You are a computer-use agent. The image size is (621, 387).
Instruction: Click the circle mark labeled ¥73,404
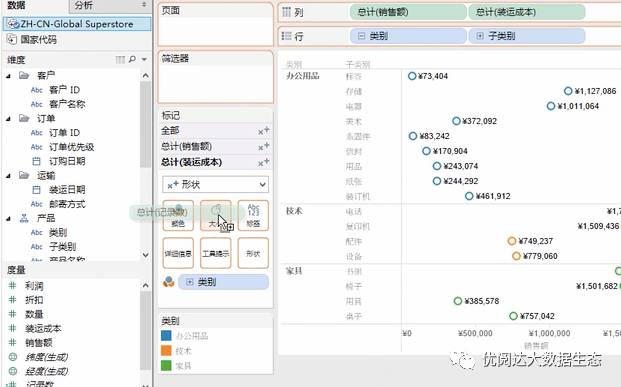412,76
